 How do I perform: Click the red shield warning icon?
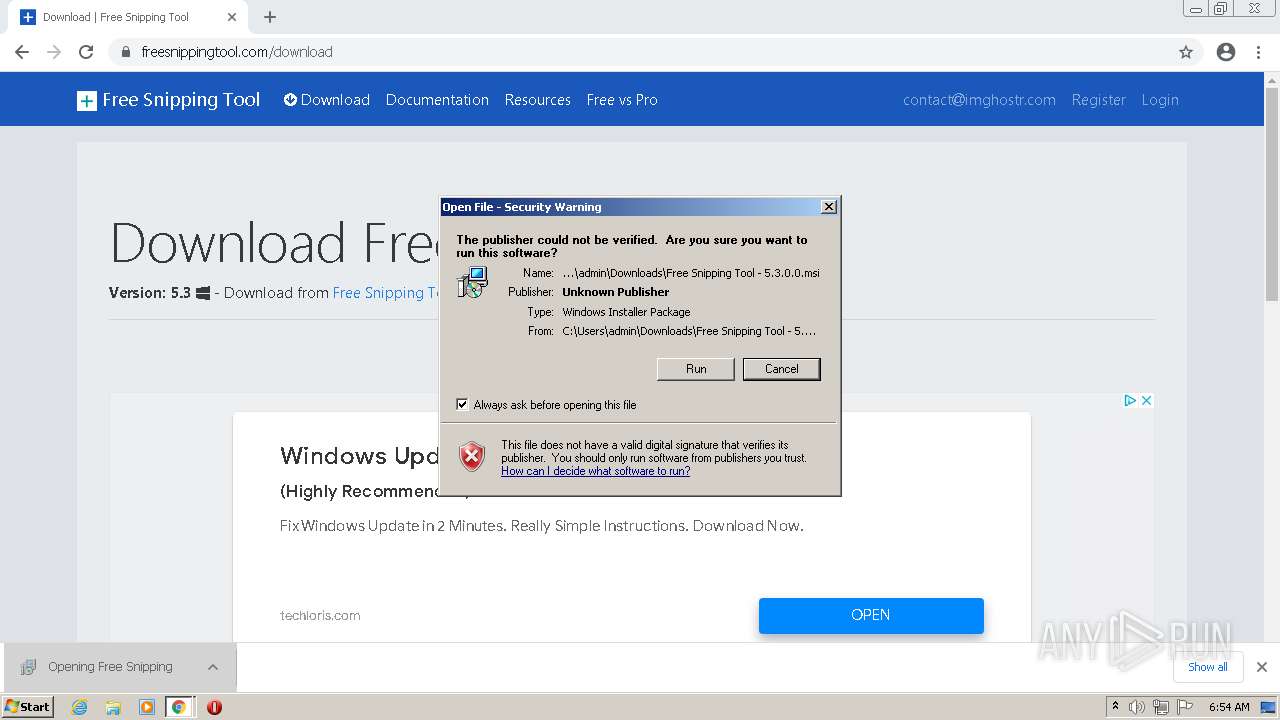coord(472,457)
